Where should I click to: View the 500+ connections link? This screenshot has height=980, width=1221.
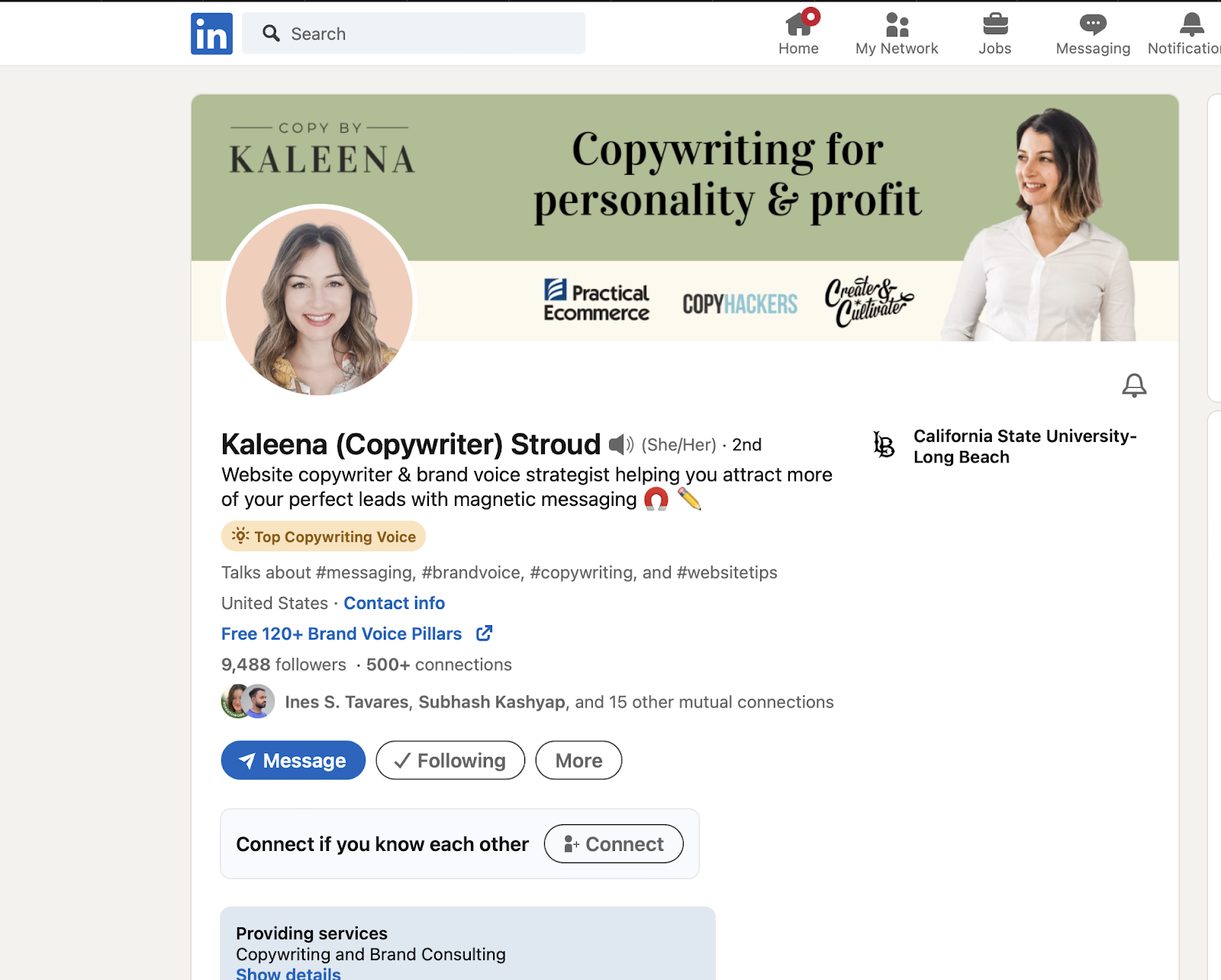[439, 665]
